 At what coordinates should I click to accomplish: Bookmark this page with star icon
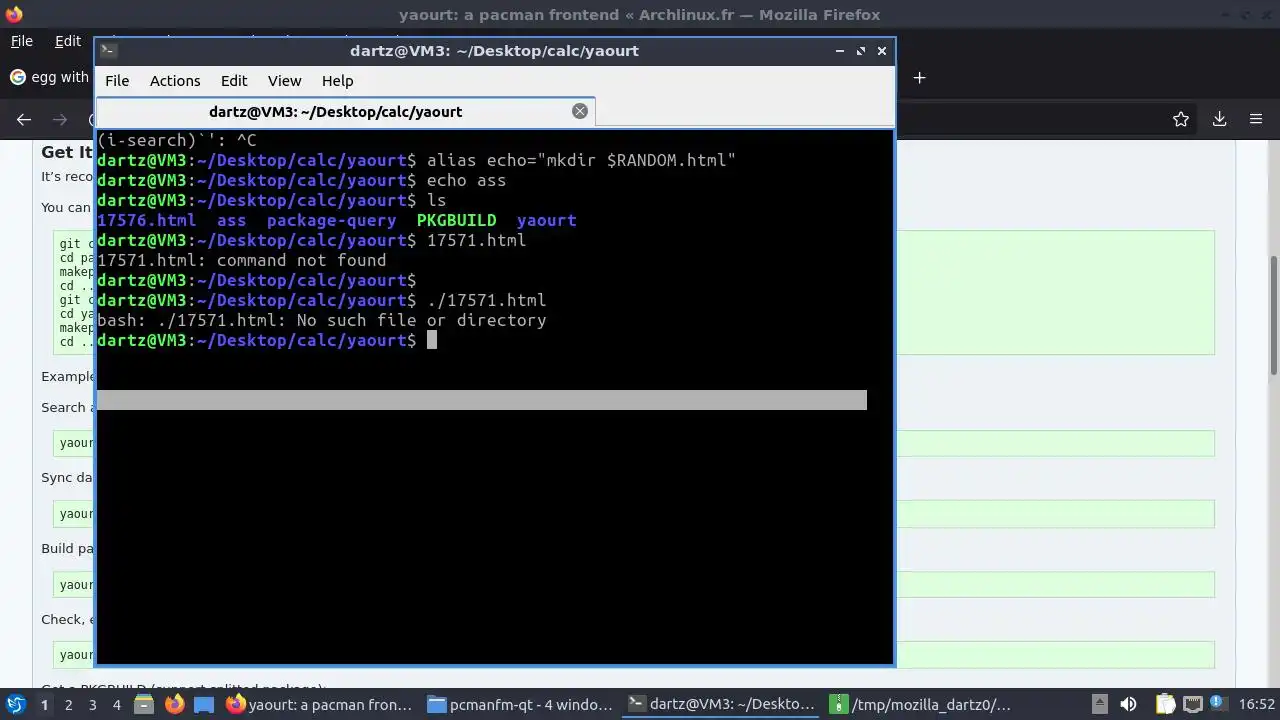point(1181,119)
